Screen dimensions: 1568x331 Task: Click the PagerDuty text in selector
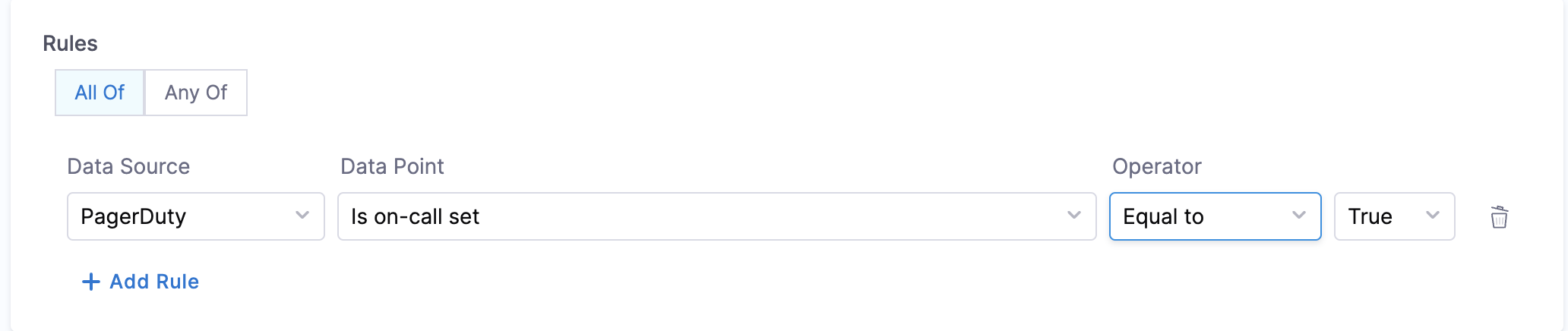133,217
